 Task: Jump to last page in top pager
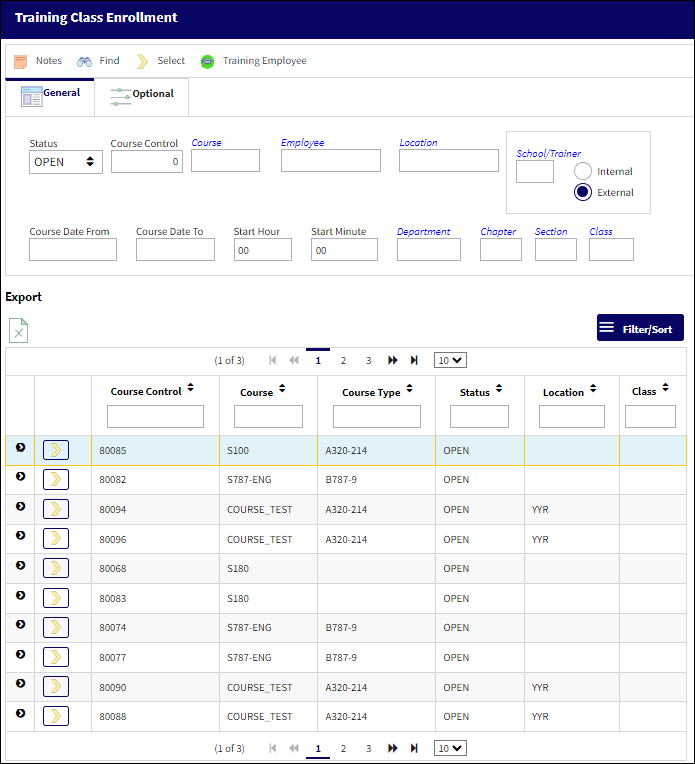point(414,361)
